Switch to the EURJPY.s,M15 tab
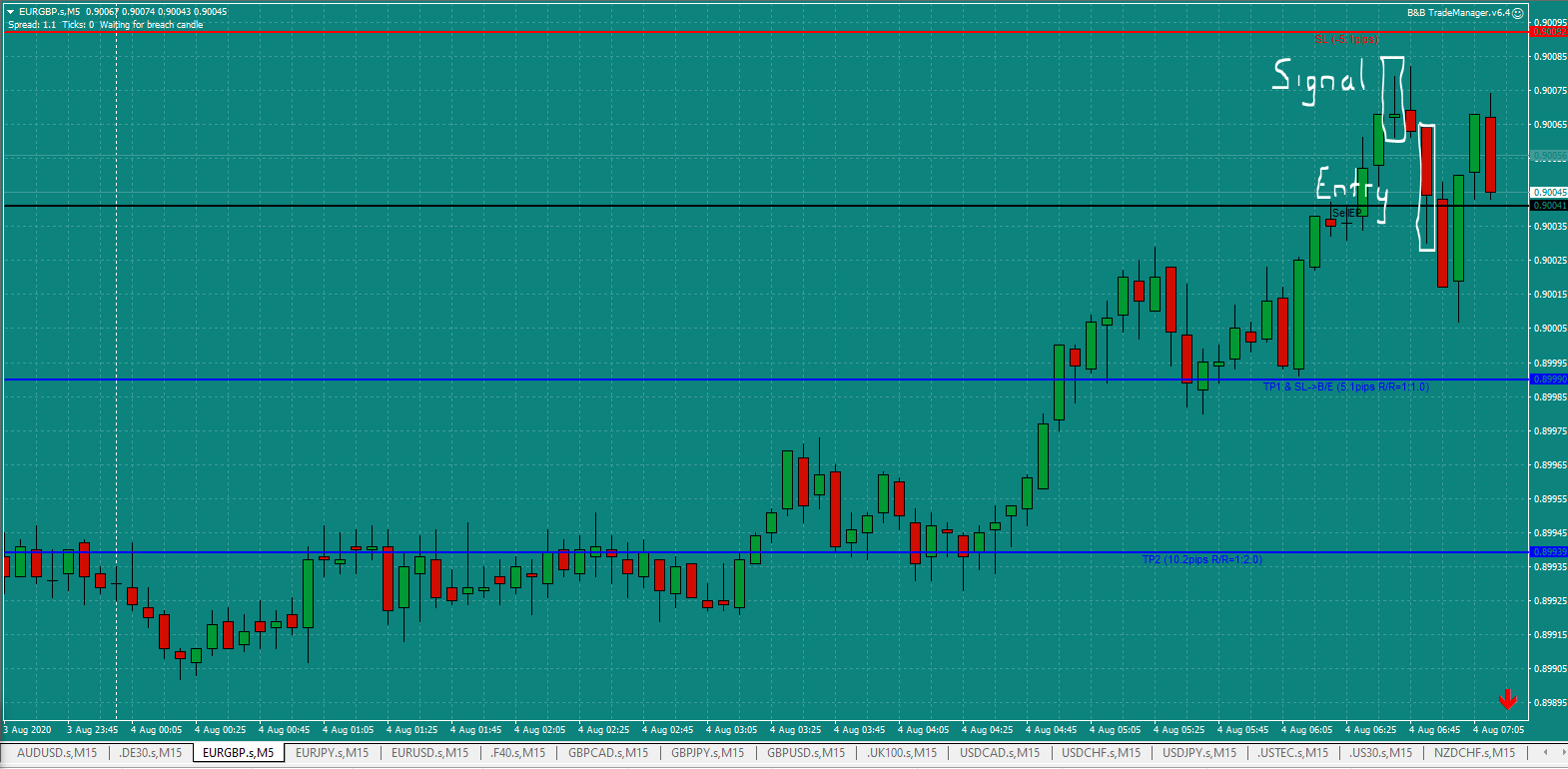Screen dimensions: 1568x769 (332, 753)
